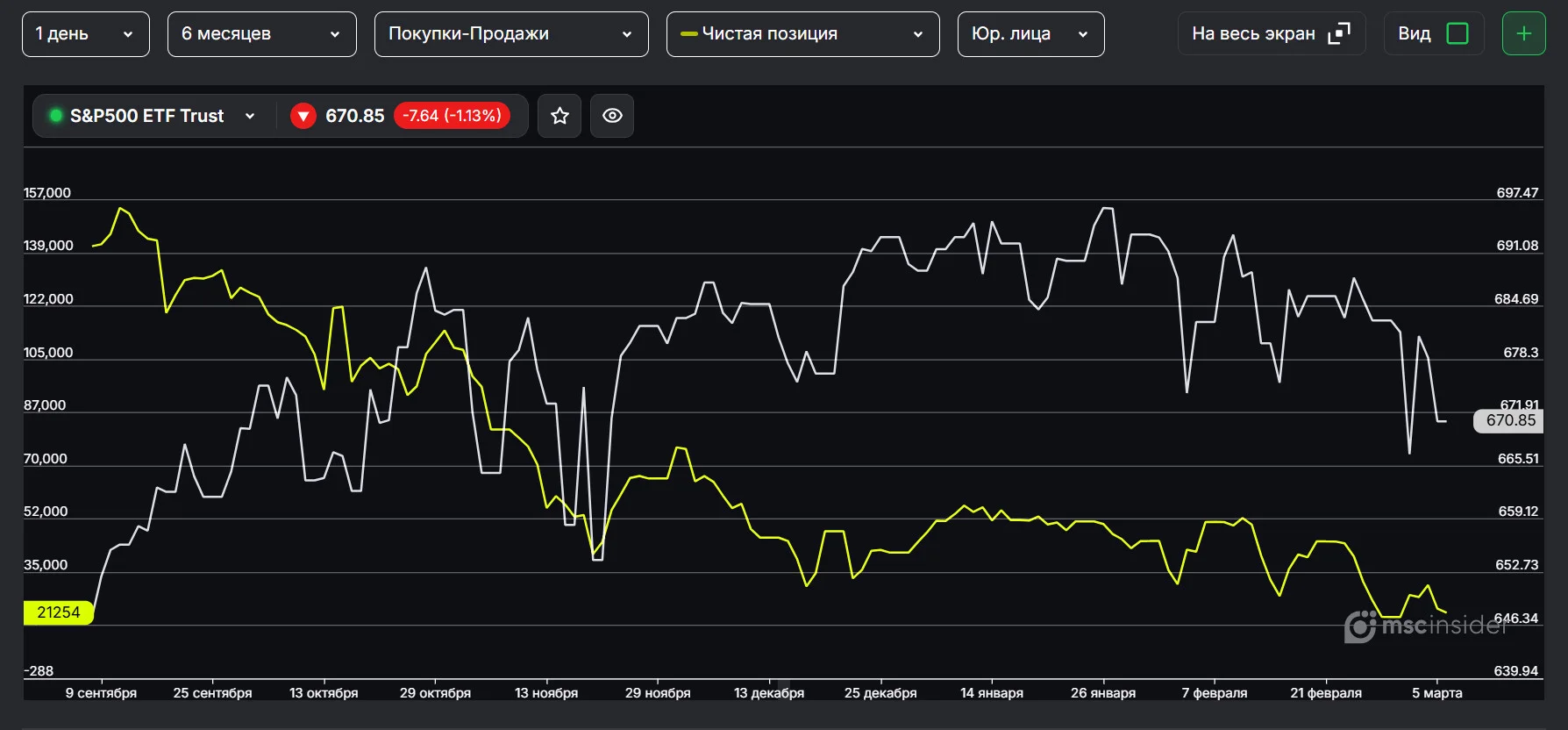Click the 652.73 right price axis value

[x=1517, y=565]
